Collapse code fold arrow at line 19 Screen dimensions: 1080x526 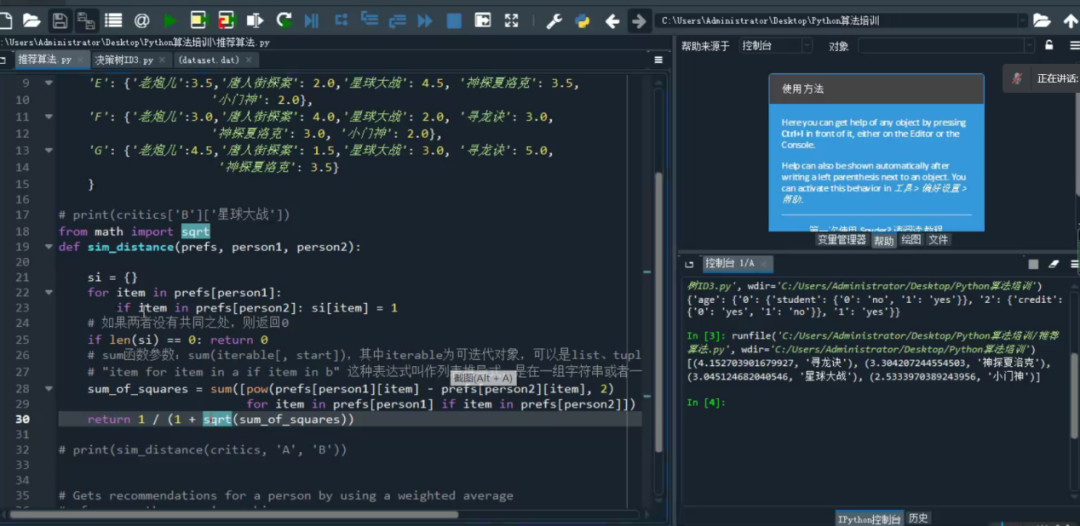[x=48, y=247]
